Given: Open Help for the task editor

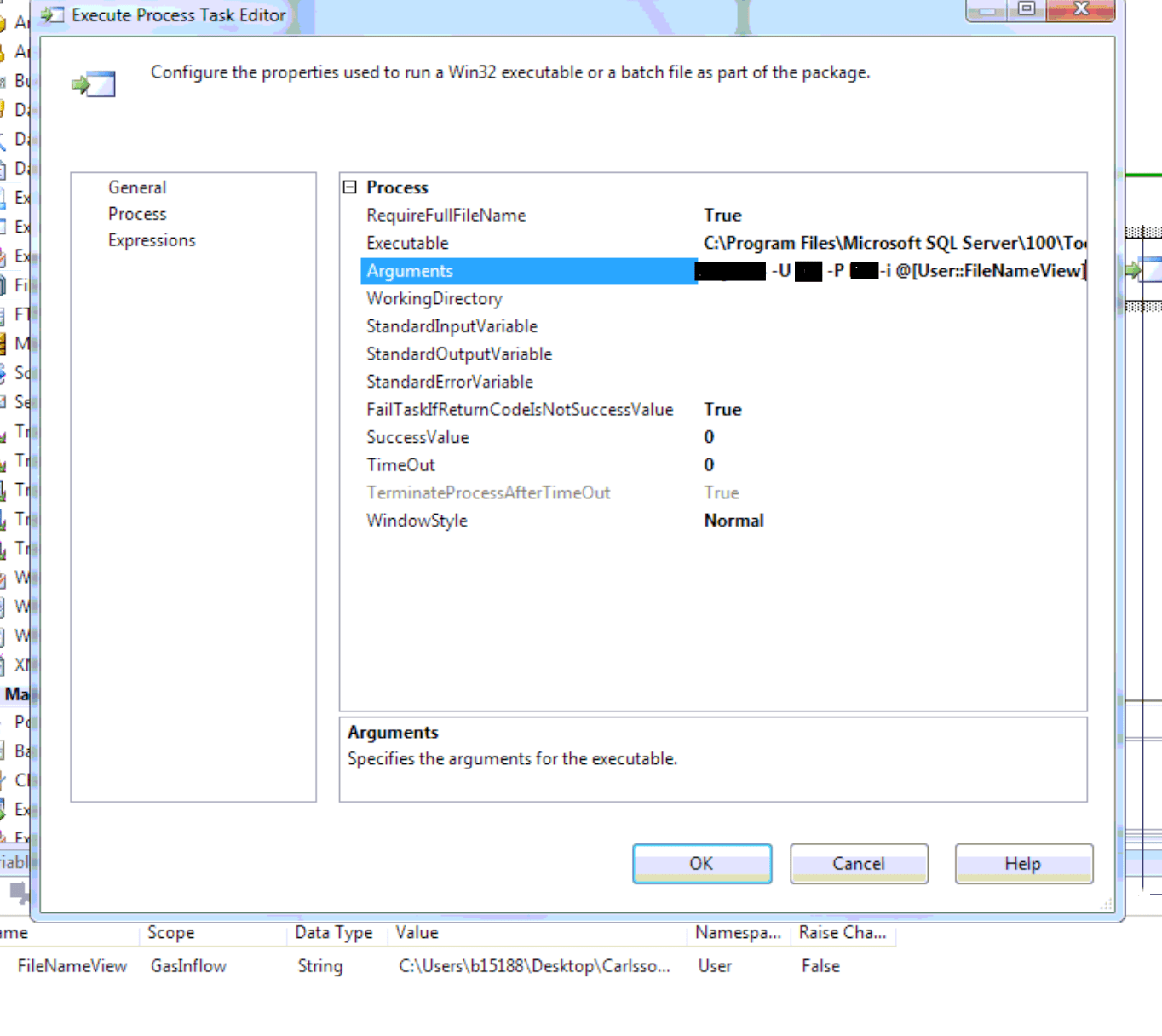Looking at the screenshot, I should click(x=1023, y=864).
